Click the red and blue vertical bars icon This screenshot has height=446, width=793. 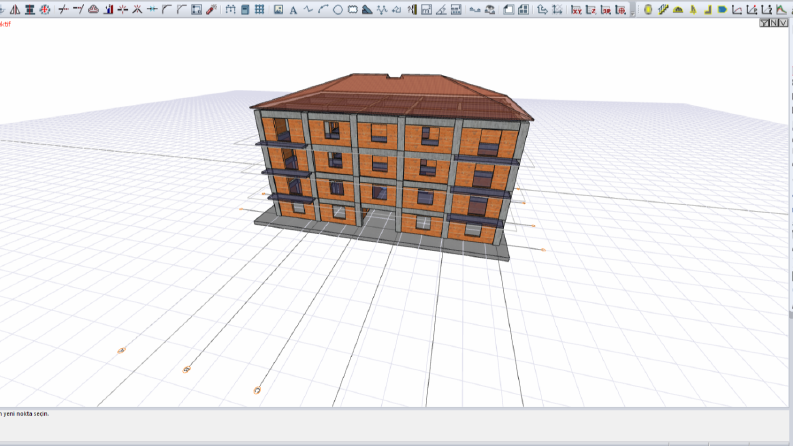[108, 9]
